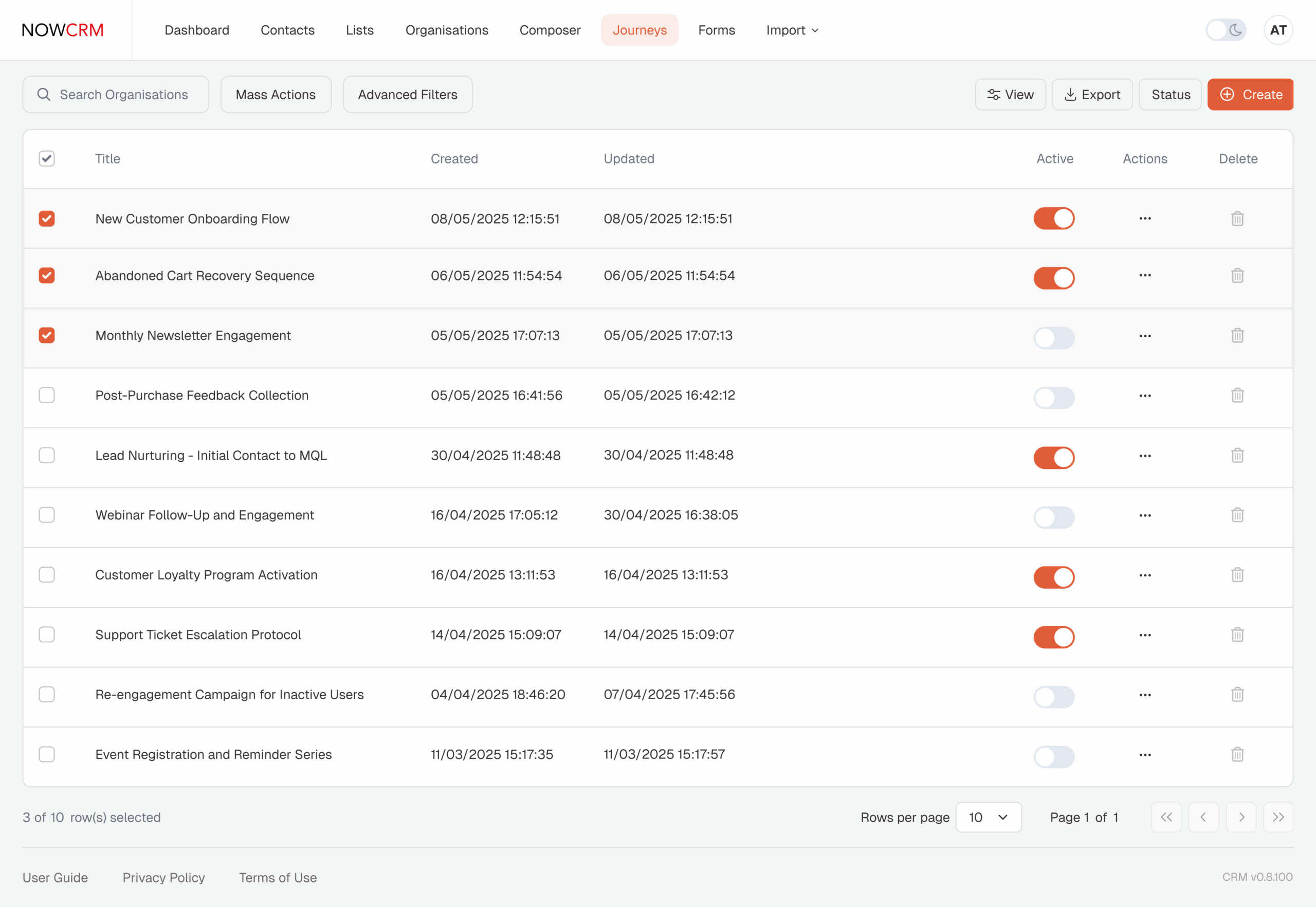Screen dimensions: 1316x907
Task: Expand the Import menu
Action: pyautogui.click(x=792, y=30)
